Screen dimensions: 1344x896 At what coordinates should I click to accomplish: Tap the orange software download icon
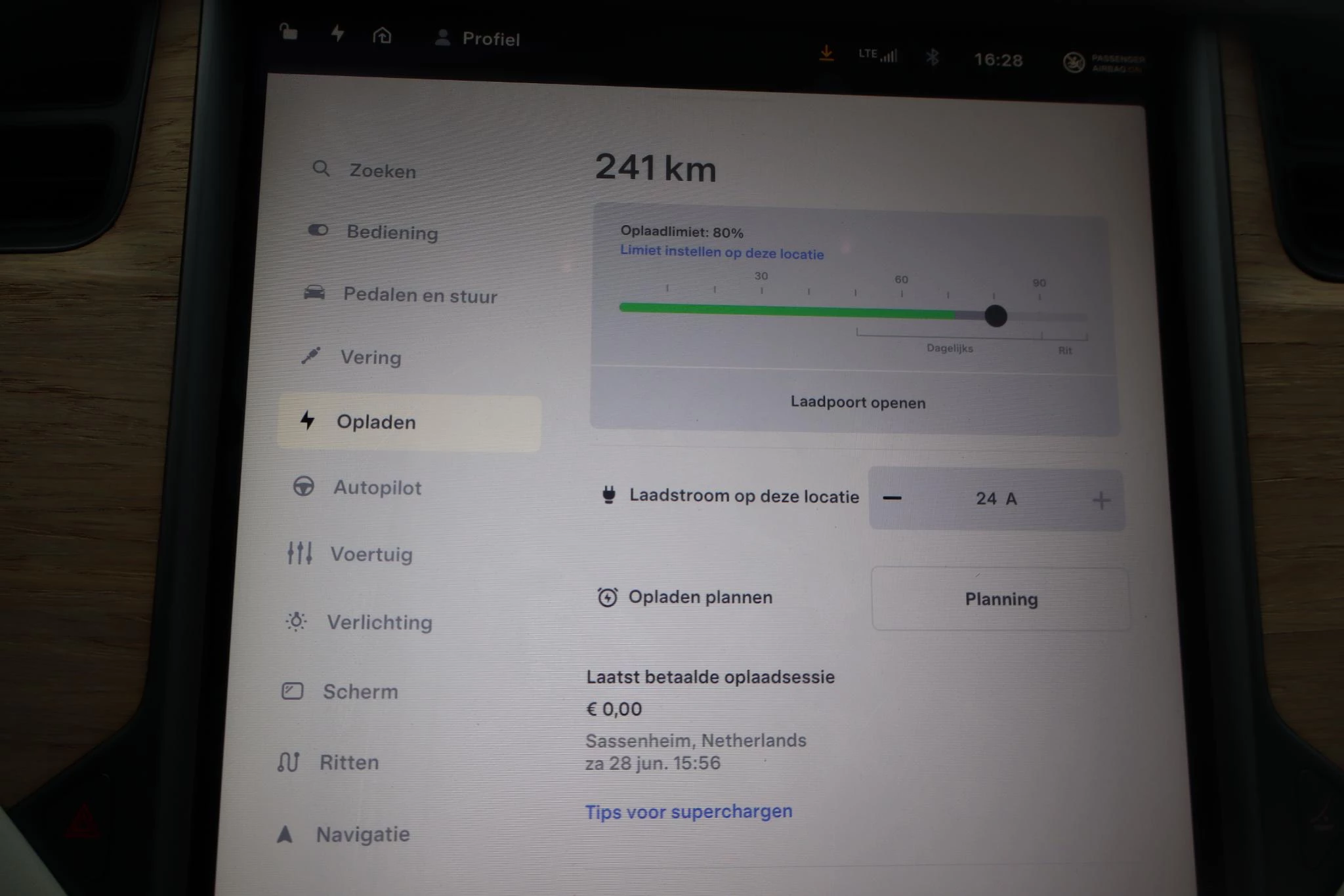coord(826,53)
